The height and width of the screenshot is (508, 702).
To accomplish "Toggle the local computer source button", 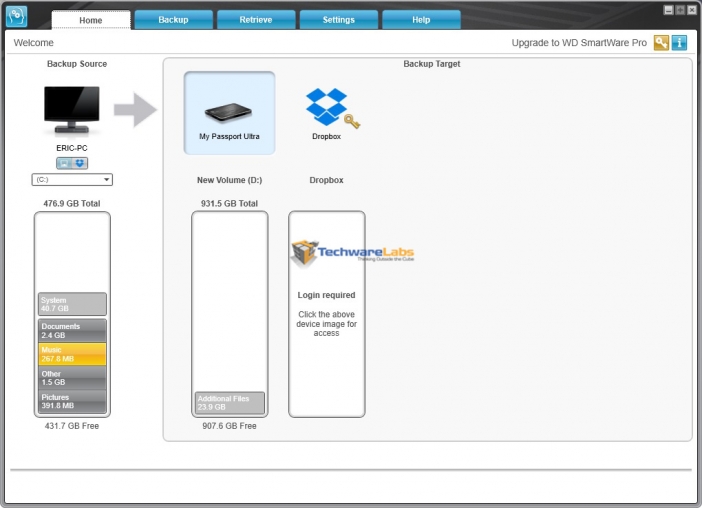I will tap(64, 163).
